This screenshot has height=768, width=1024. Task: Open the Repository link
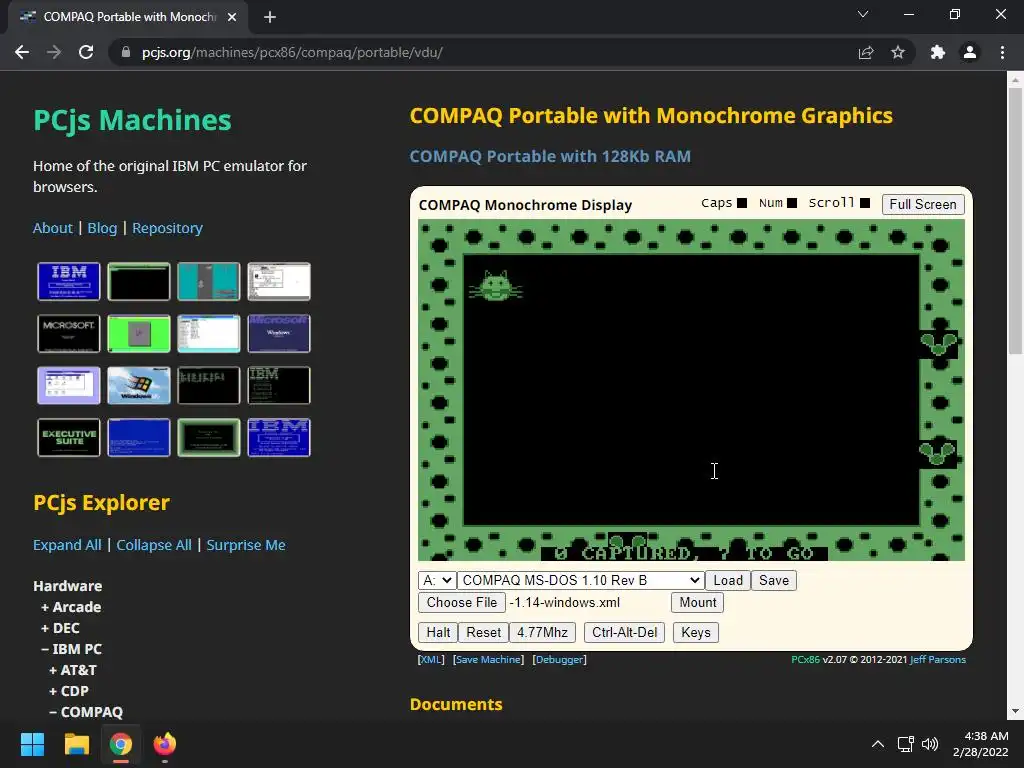click(x=167, y=228)
